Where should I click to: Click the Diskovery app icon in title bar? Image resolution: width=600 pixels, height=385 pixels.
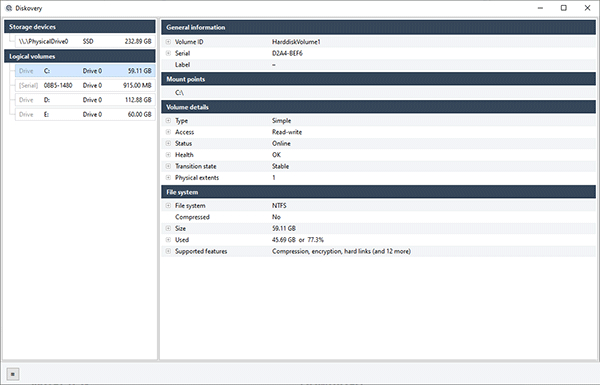coord(8,8)
